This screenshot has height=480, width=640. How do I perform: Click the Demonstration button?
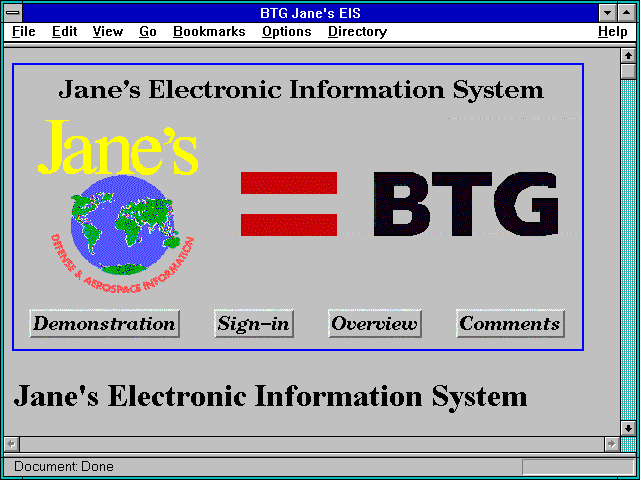click(104, 324)
